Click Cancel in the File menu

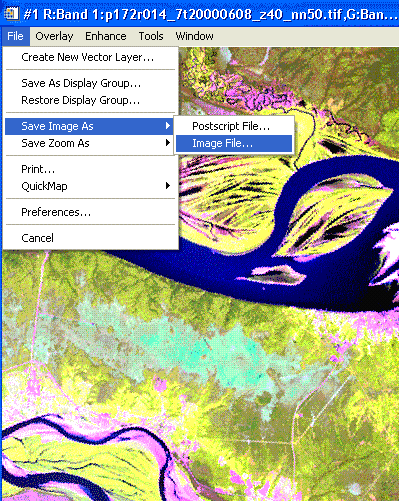pyautogui.click(x=90, y=238)
